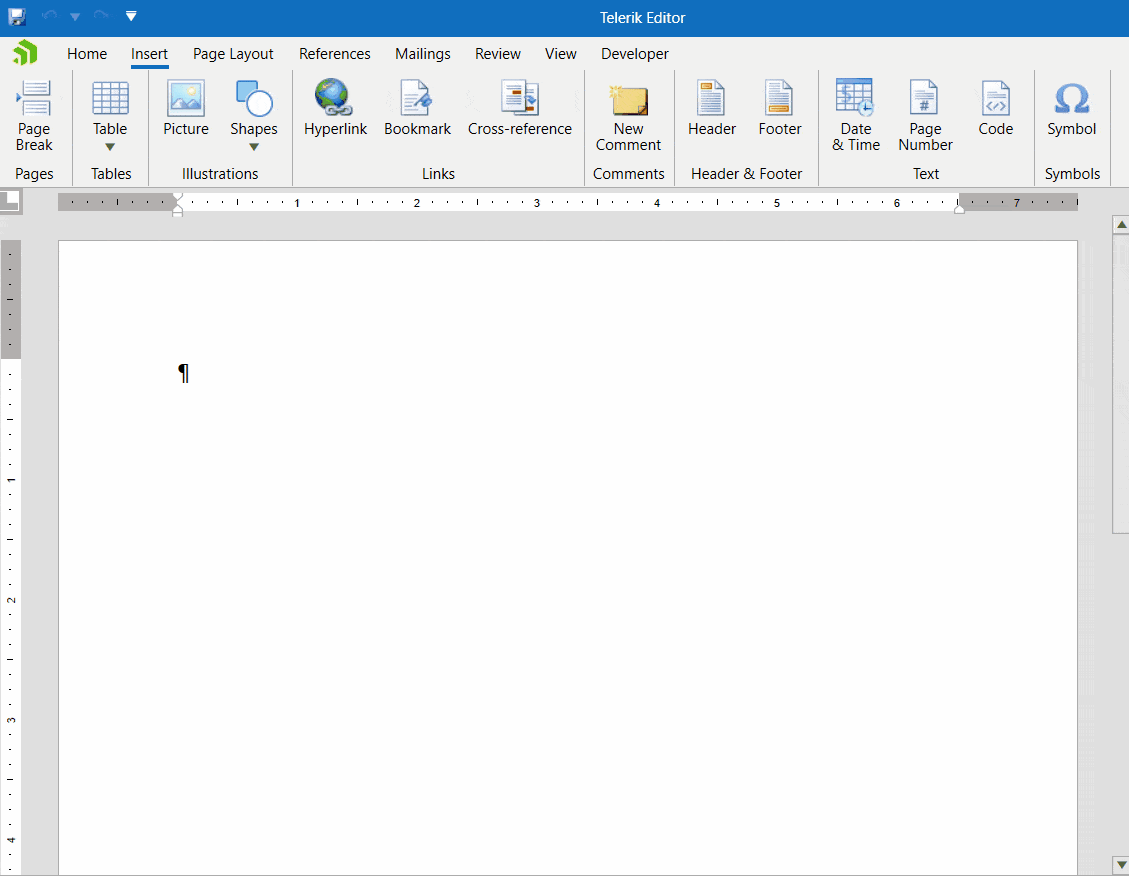Switch to the Home tab

click(x=87, y=54)
